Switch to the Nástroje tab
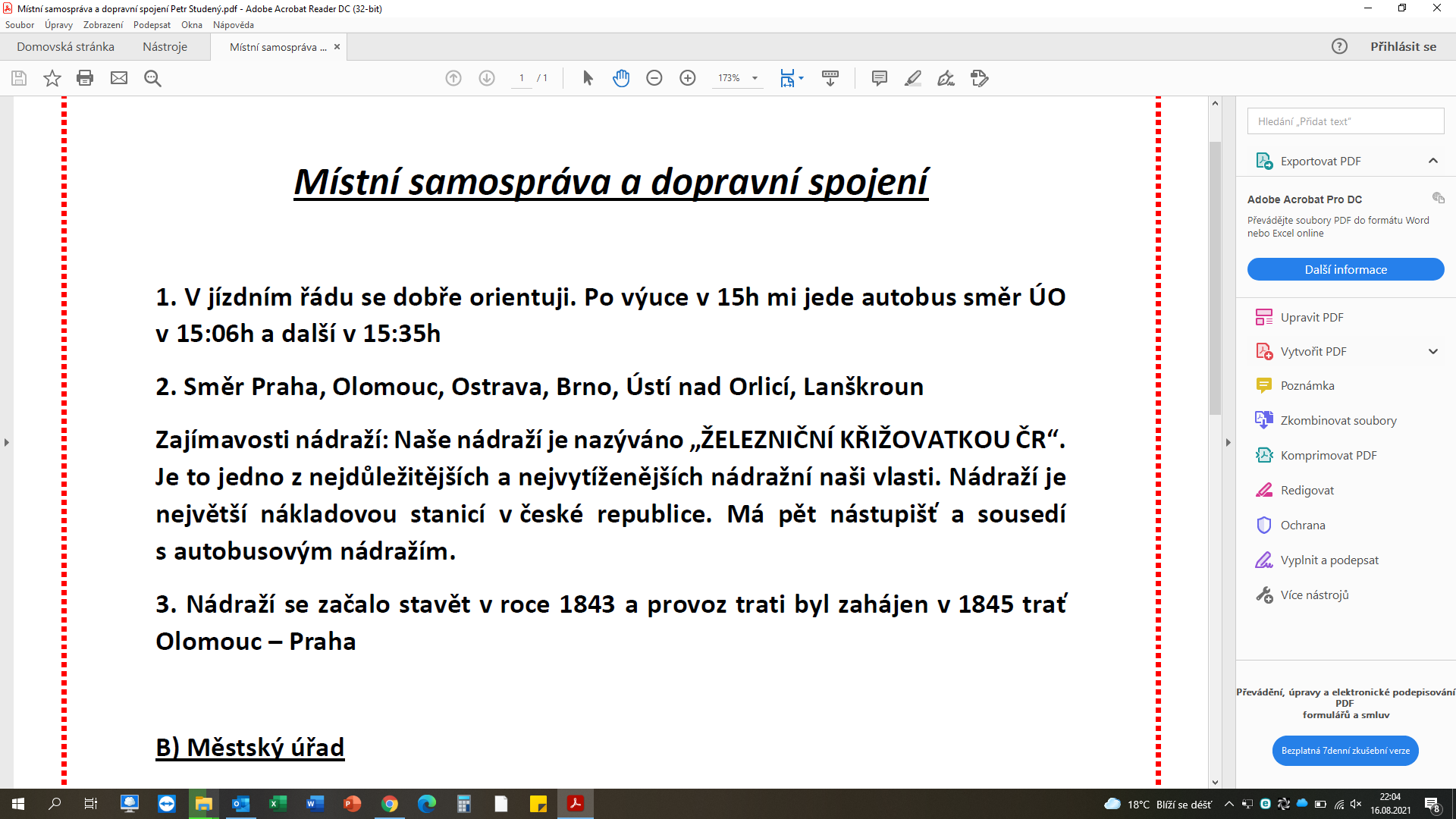The width and height of the screenshot is (1456, 819). click(165, 47)
